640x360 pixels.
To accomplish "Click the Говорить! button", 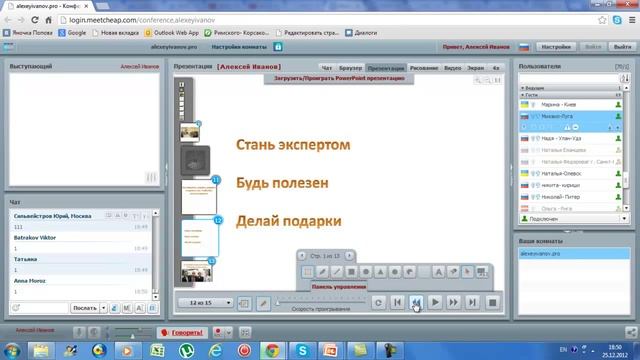I will (182, 333).
